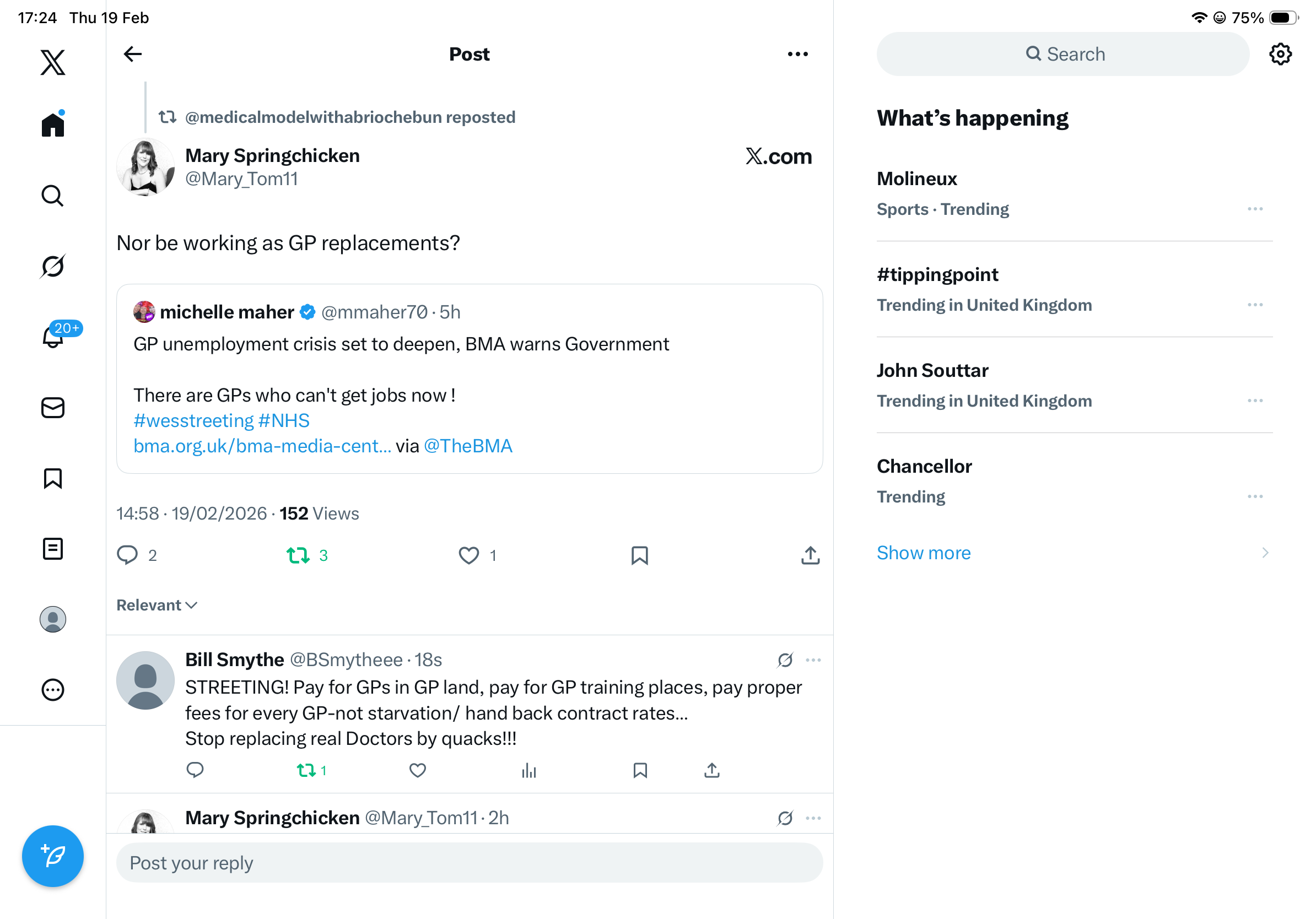Click Show more under What's happening
Screen dimensions: 1316x919
coord(924,552)
